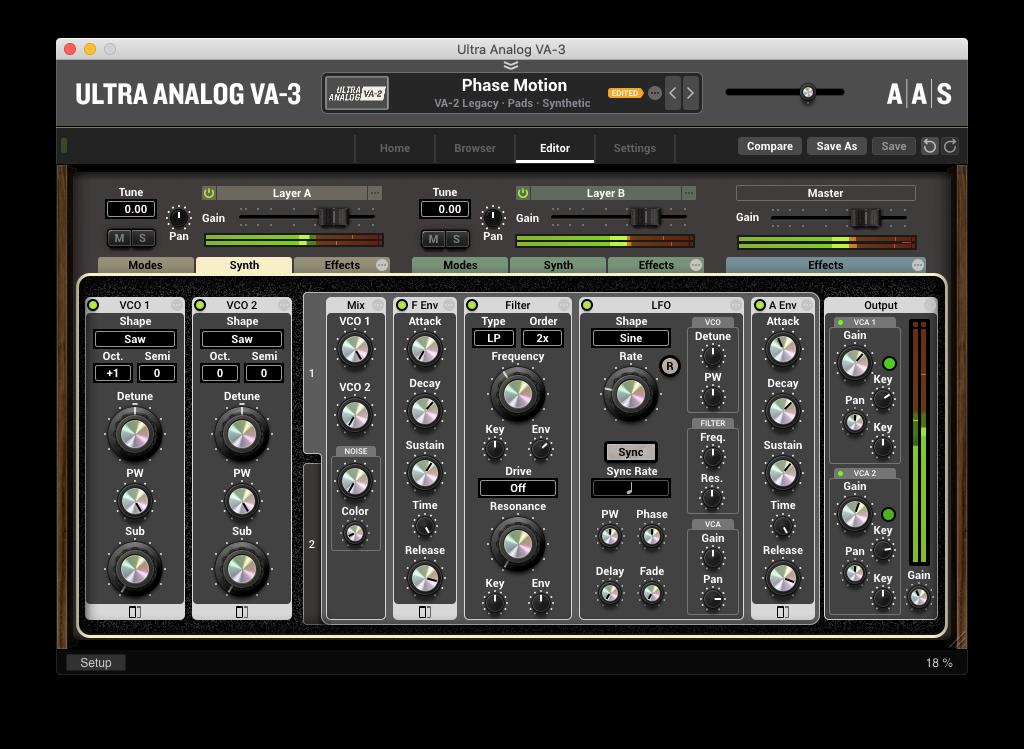Click the Phase Motion preset name
1024x749 pixels.
point(514,86)
